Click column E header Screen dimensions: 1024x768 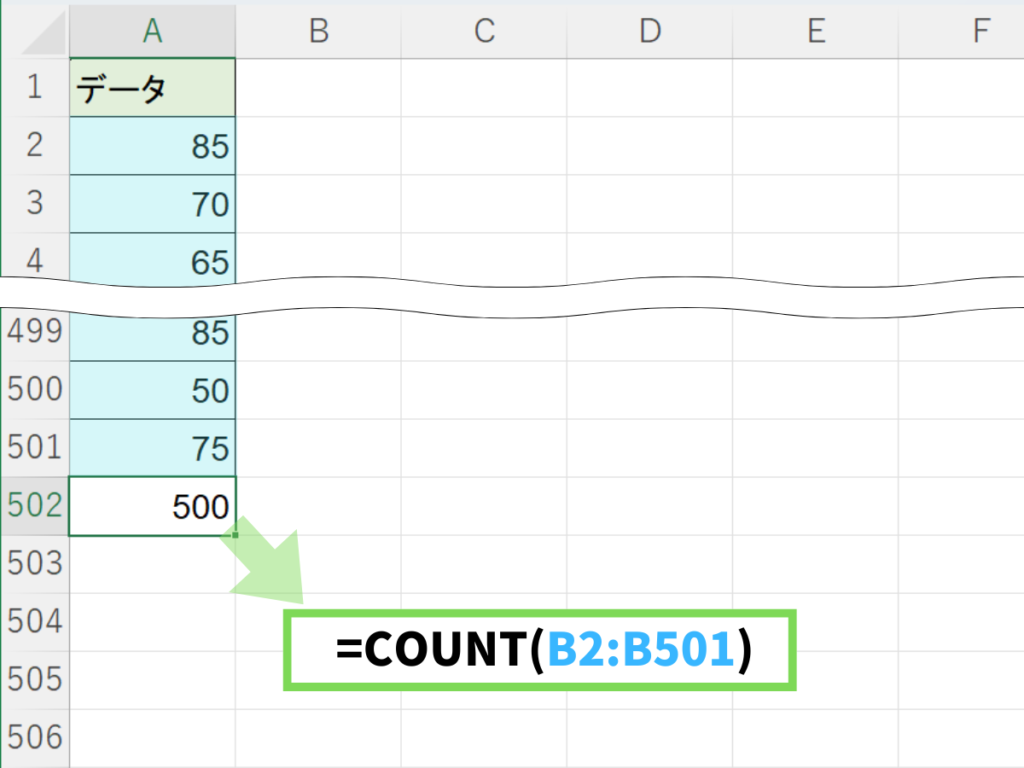816,32
